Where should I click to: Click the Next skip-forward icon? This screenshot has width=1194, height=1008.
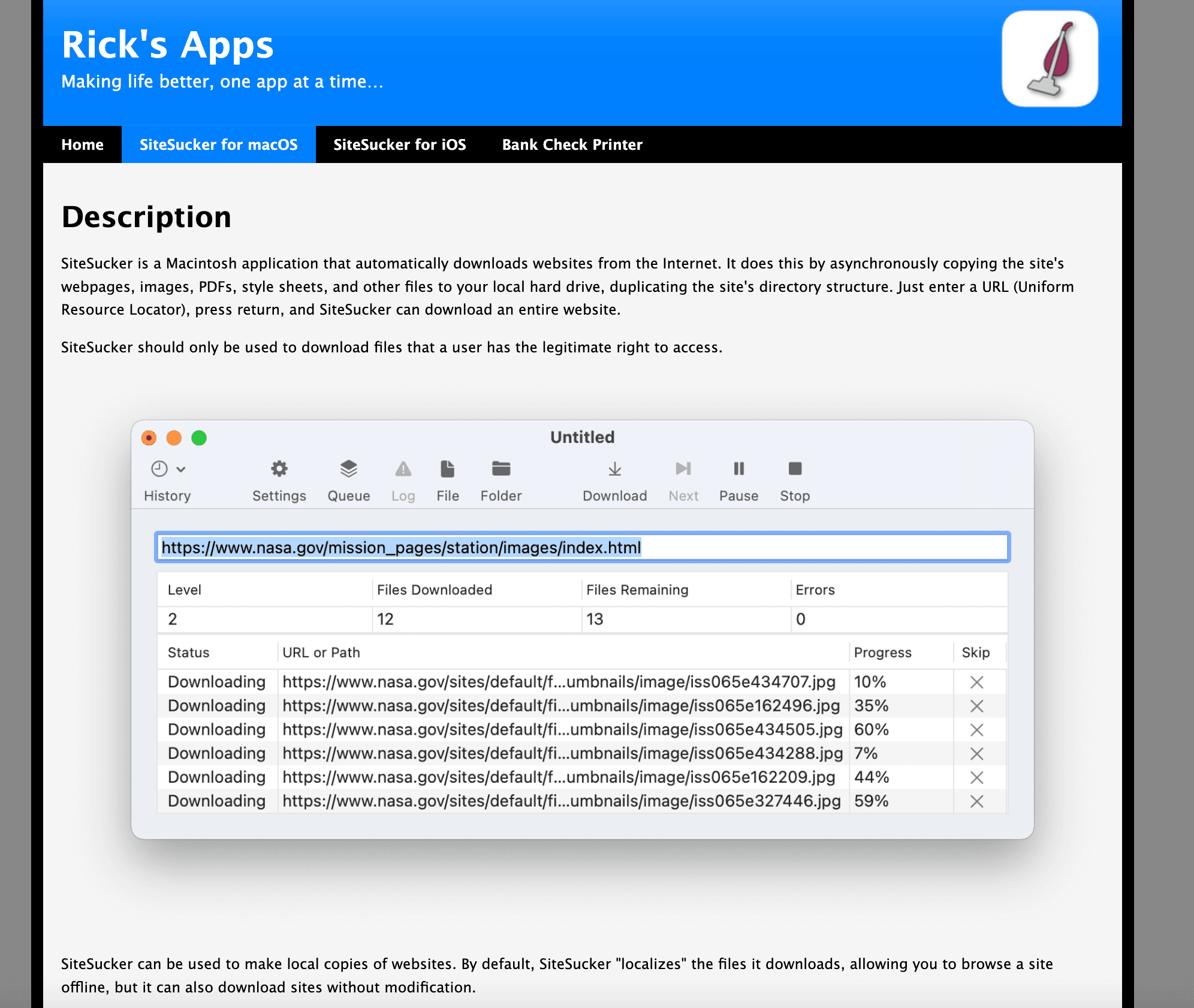click(x=683, y=469)
